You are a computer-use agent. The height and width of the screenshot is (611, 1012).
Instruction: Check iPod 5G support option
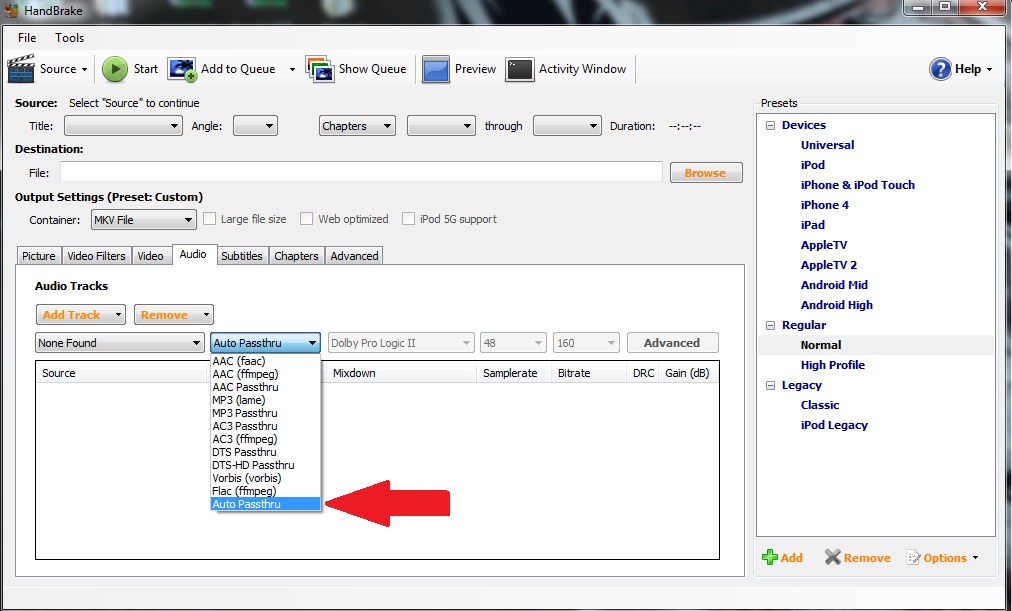(408, 219)
